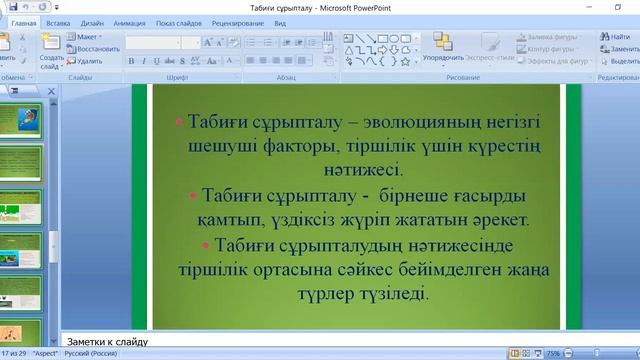Image resolution: width=640 pixels, height=360 pixels.
Task: Open the Дизайн ribbon tab
Action: [x=92, y=23]
